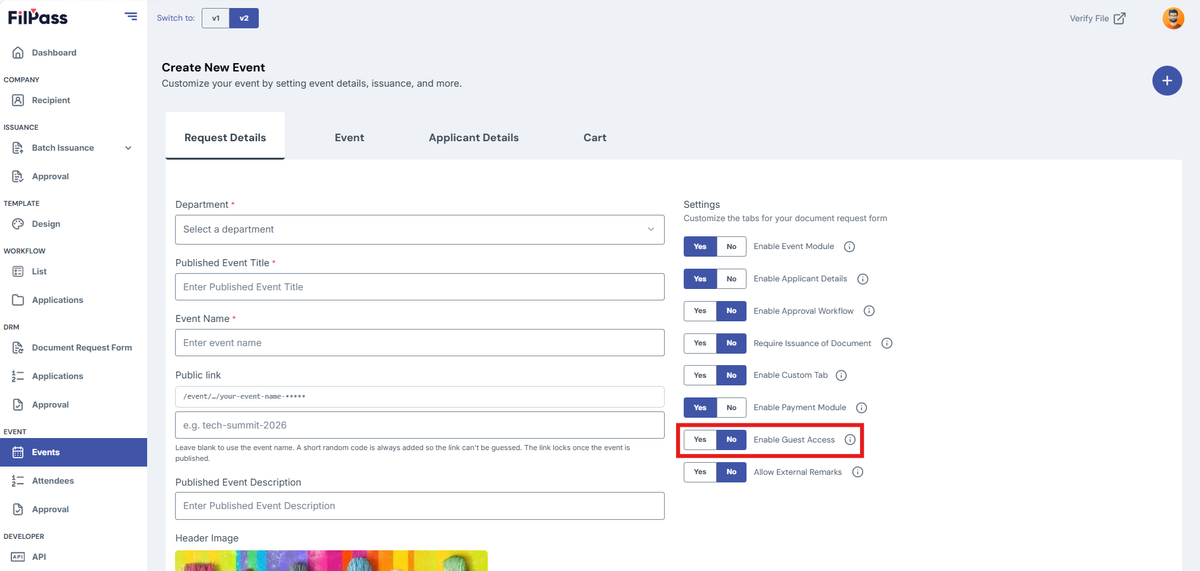Click info icon for Enable Applicant Details

coord(862,279)
